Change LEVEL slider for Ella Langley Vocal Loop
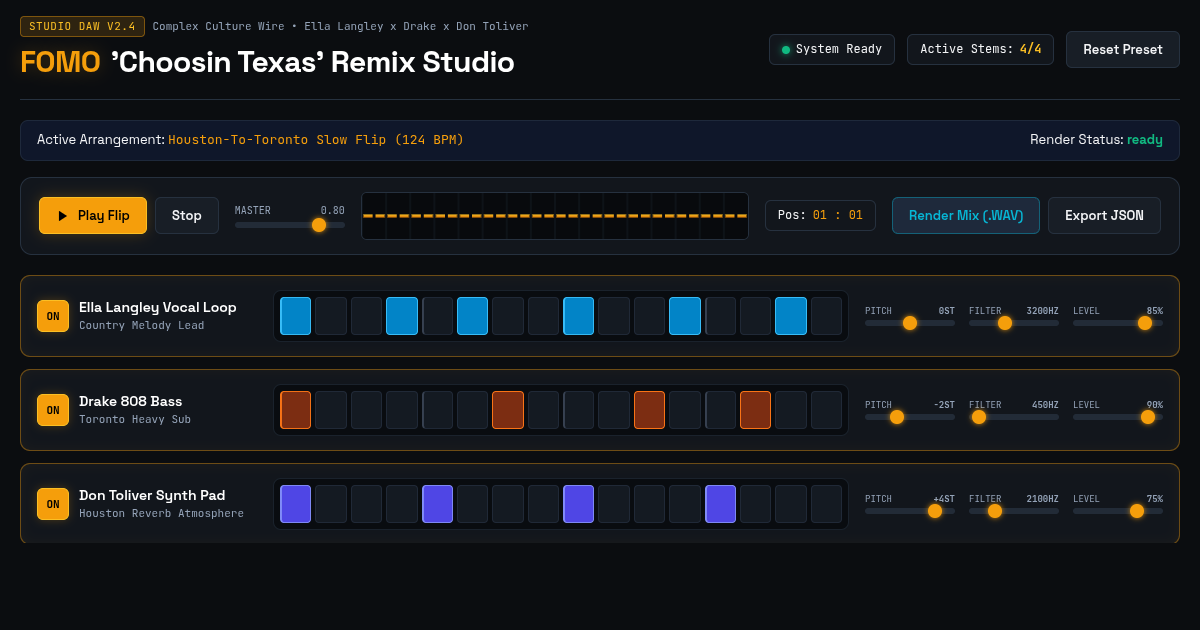This screenshot has height=630, width=1200. [x=1118, y=323]
